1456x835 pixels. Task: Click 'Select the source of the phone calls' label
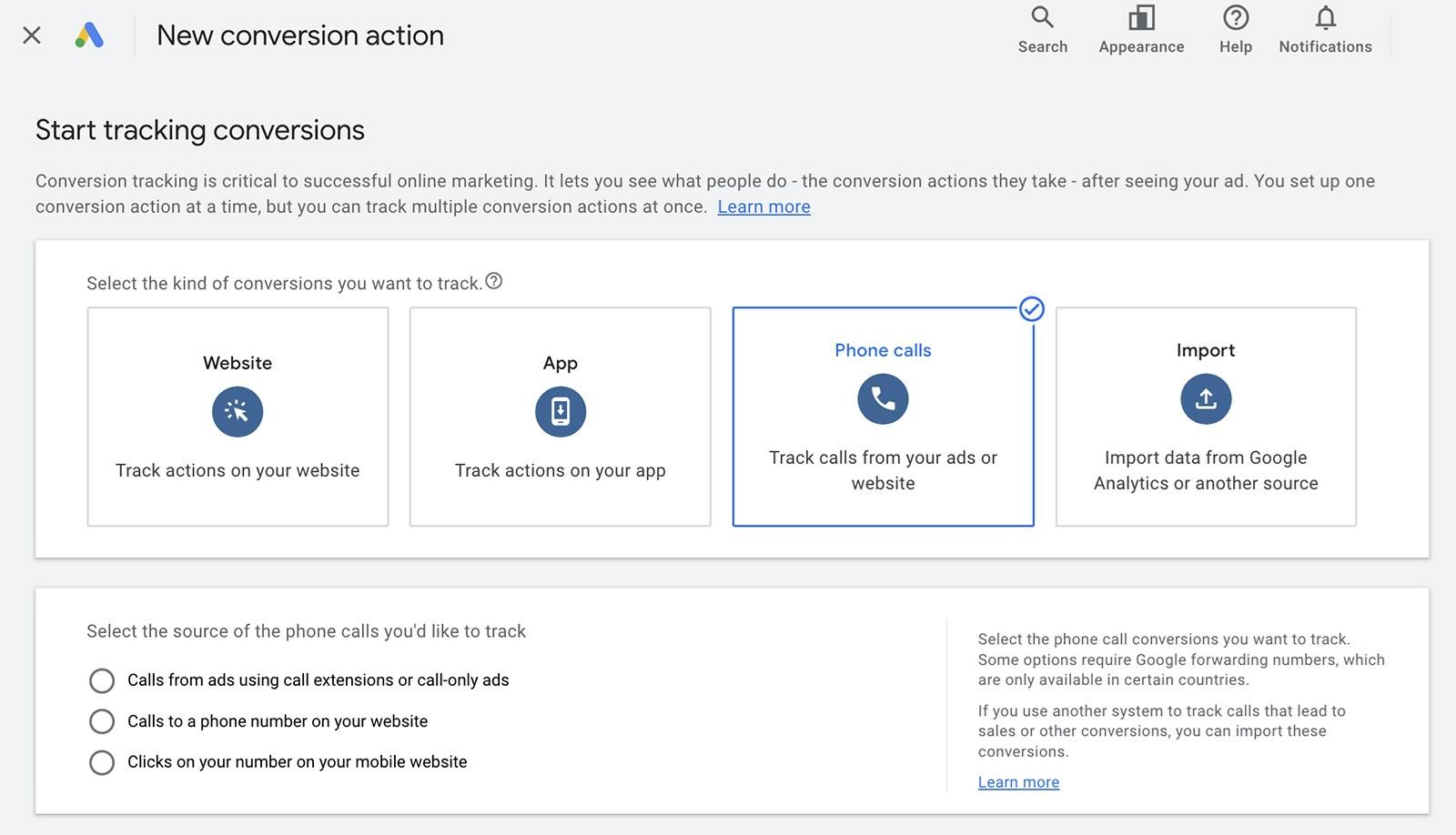point(306,631)
